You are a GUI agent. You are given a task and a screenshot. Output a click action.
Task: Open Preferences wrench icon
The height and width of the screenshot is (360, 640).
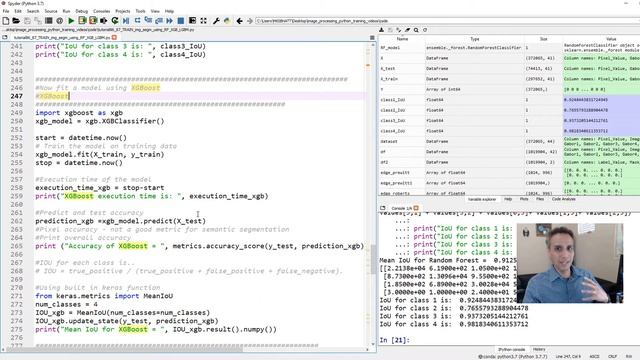pos(216,20)
